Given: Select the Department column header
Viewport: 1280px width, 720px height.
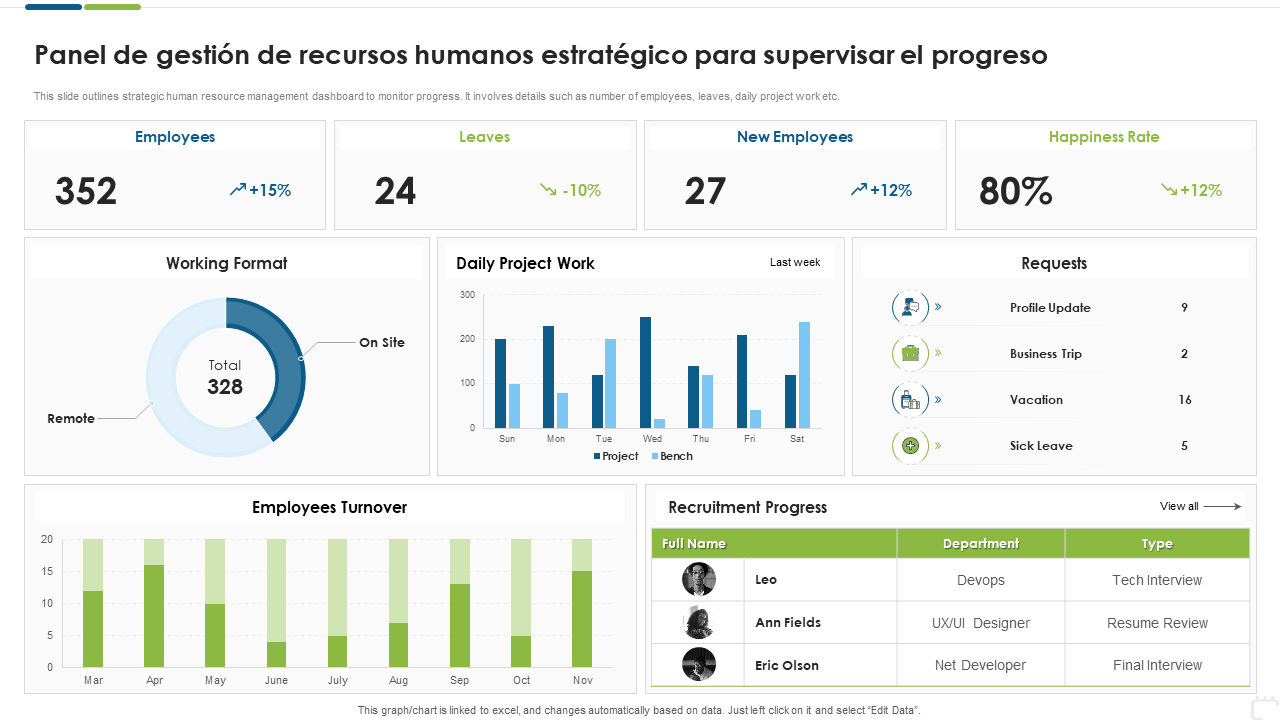Looking at the screenshot, I should (x=981, y=544).
